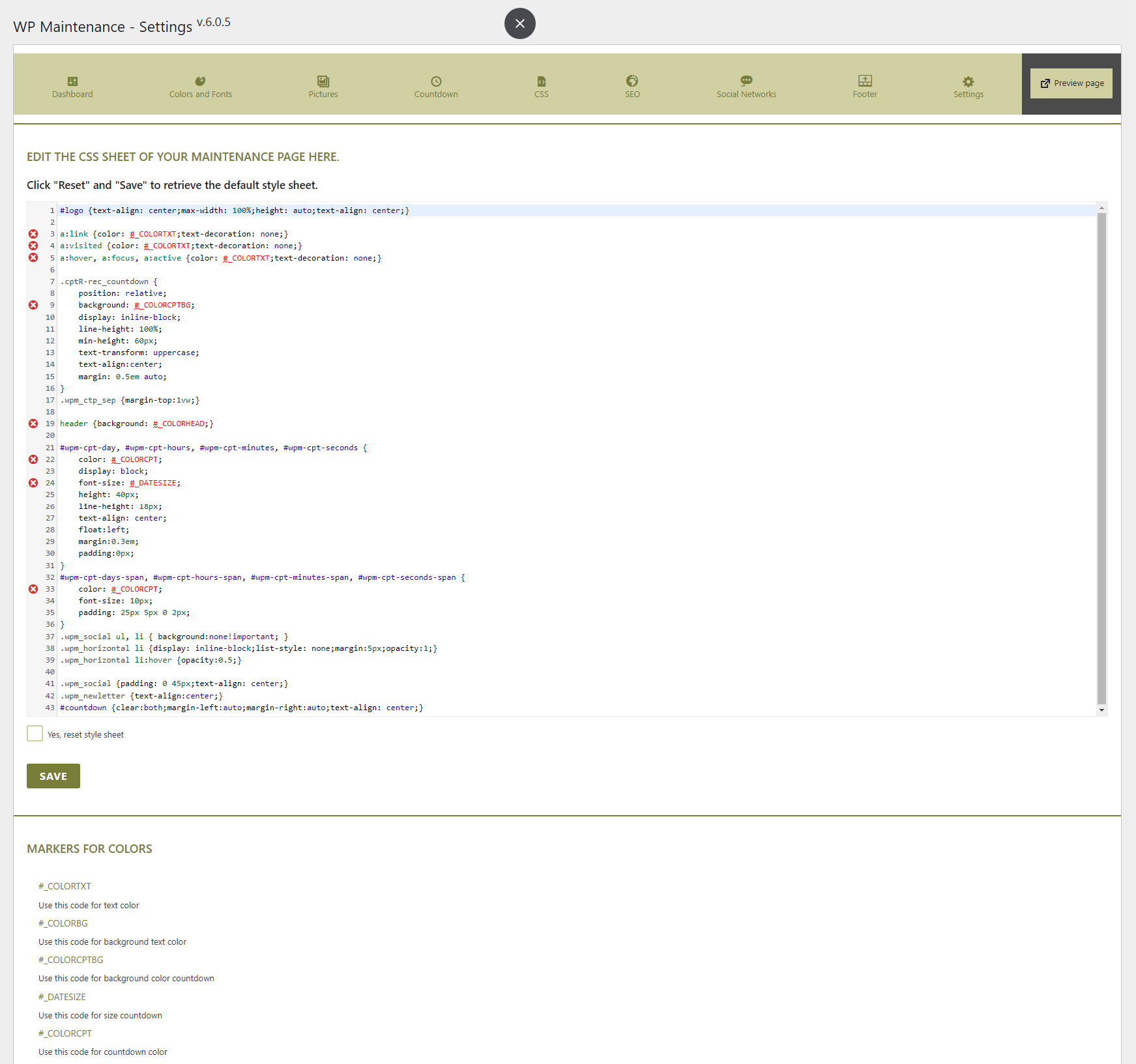Image resolution: width=1136 pixels, height=1064 pixels.
Task: Click error marker on line 5
Action: 33,257
